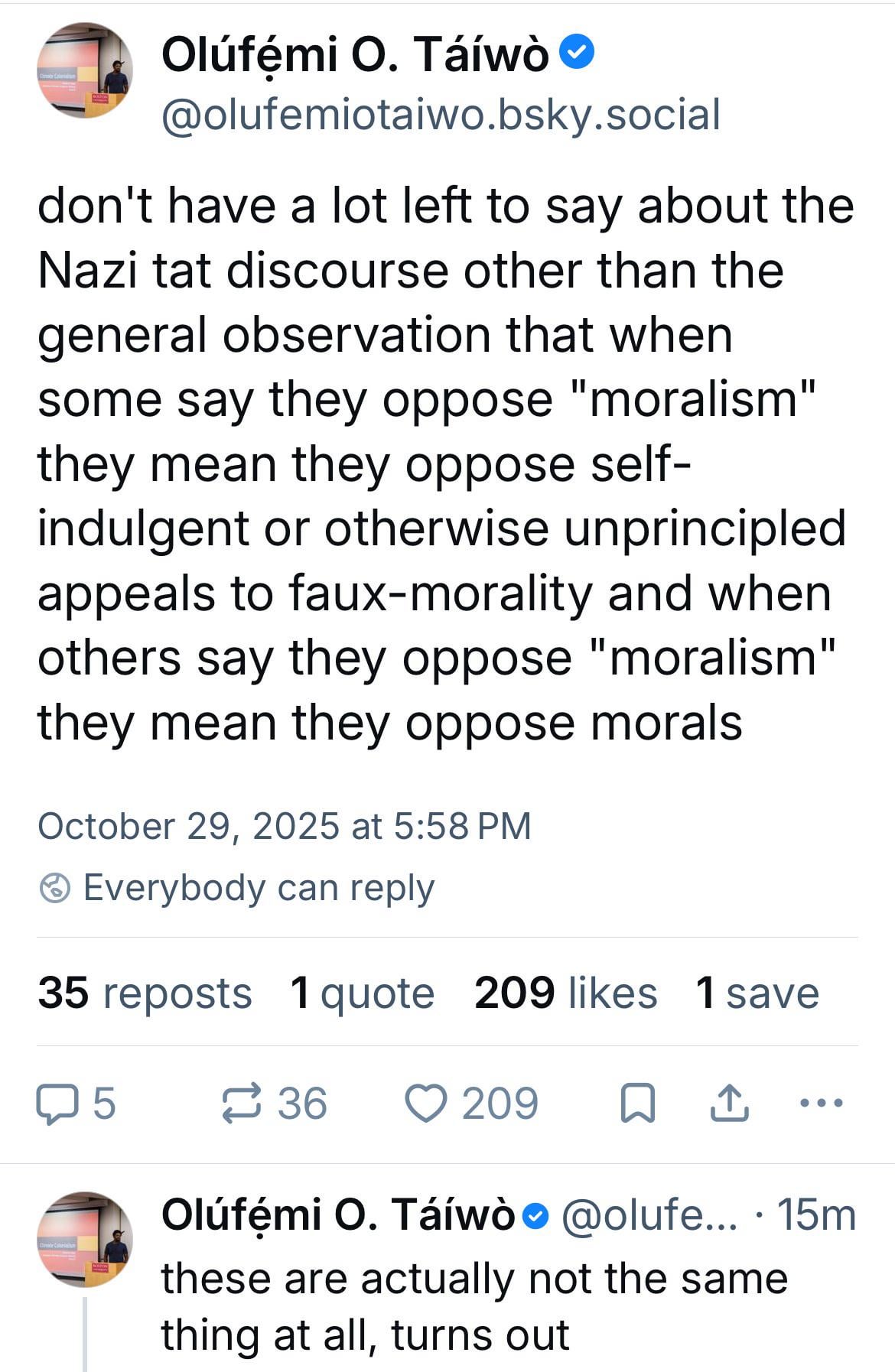Repost this post using the arrows icon
The height and width of the screenshot is (1372, 895).
coord(242,1104)
